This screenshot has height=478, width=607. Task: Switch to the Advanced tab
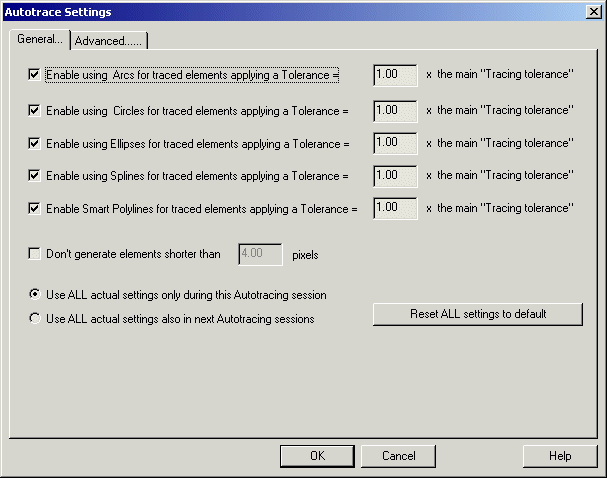click(109, 40)
